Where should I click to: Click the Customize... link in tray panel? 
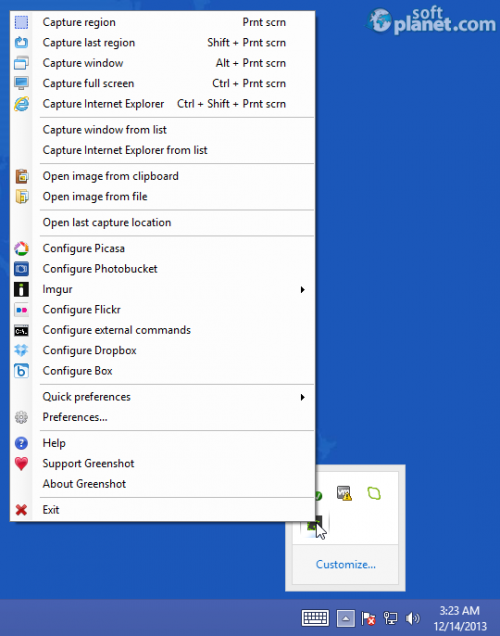pos(345,565)
